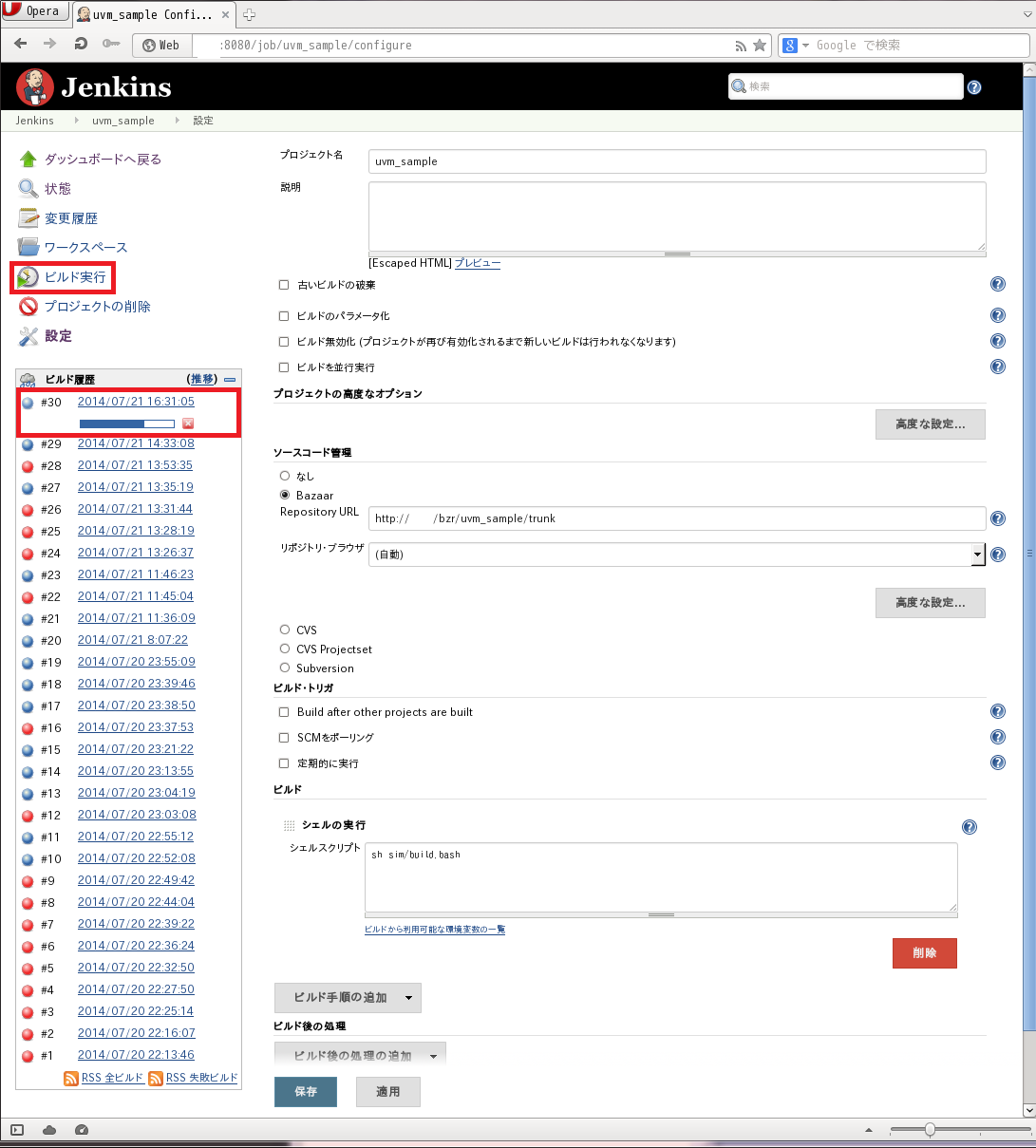Open help for the search box
Image resolution: width=1036 pixels, height=1148 pixels.
[x=974, y=87]
